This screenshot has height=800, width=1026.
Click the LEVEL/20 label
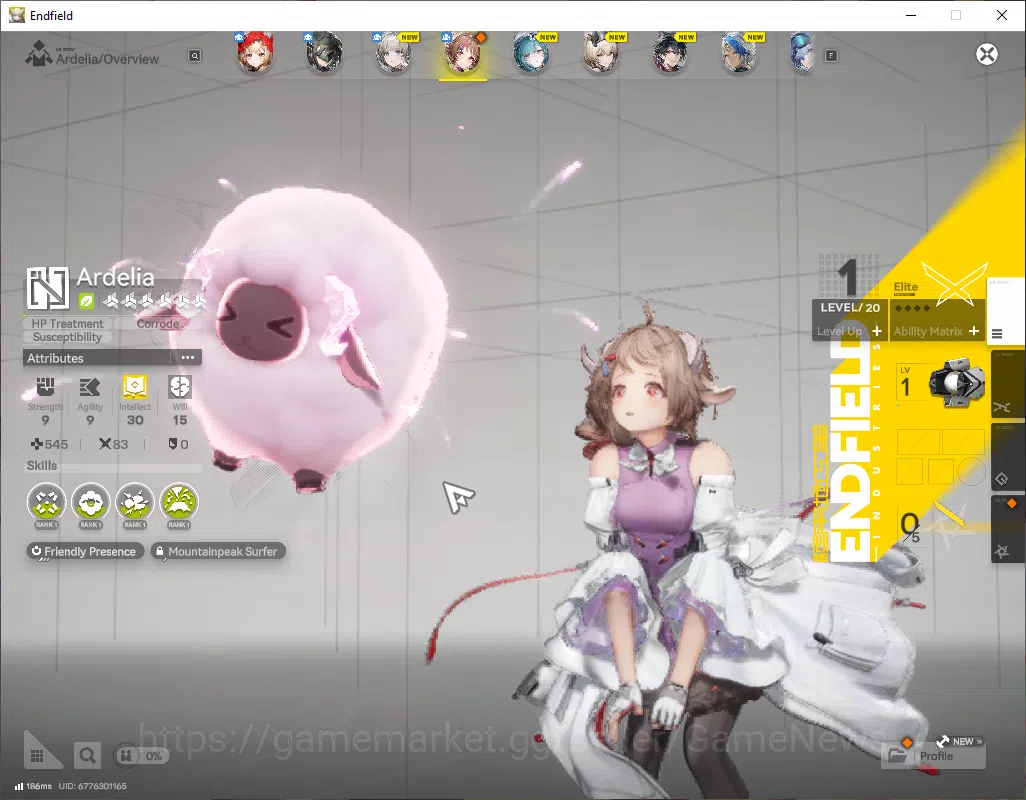[850, 307]
